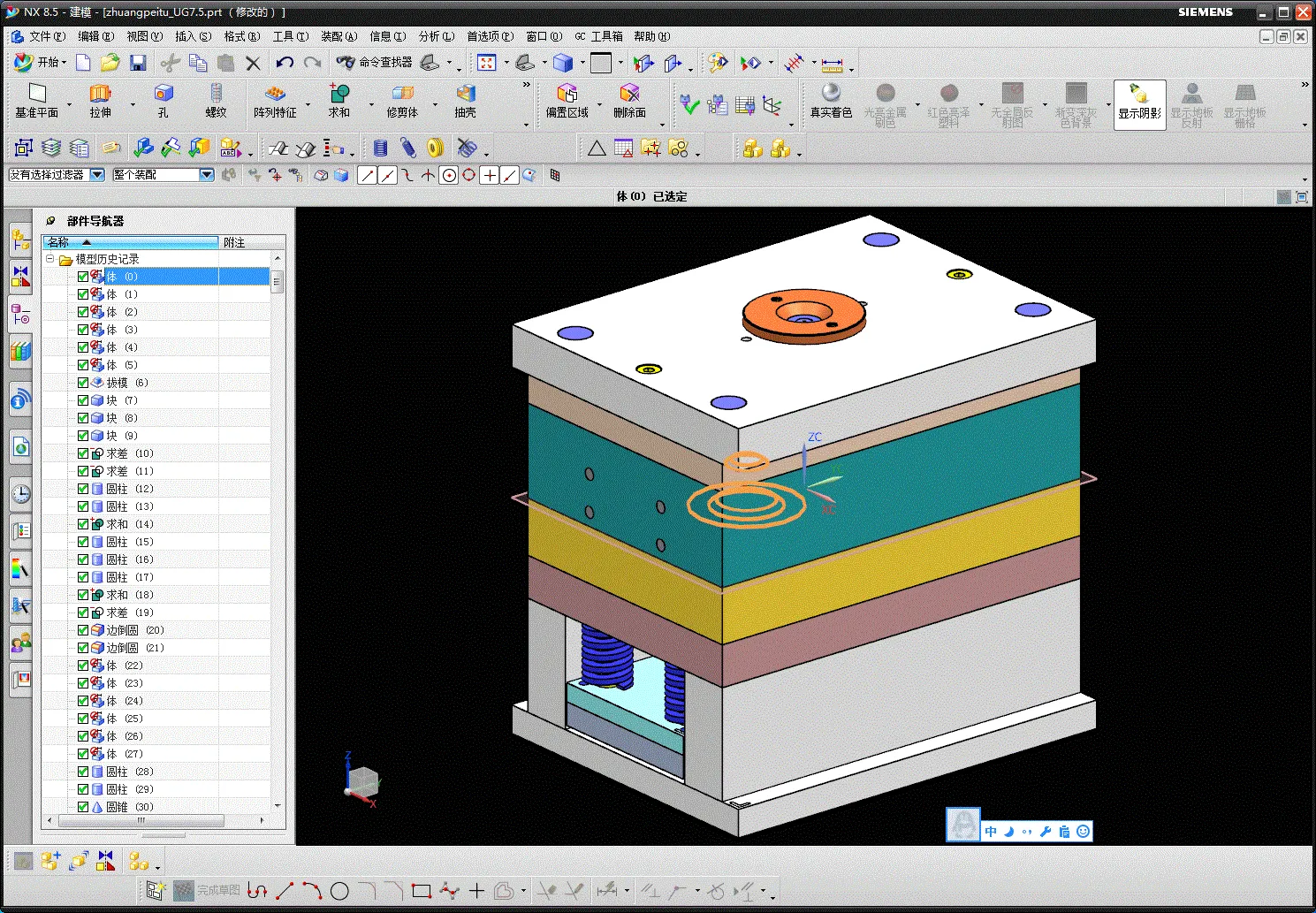Open the selection filter dropdown (没有选择过滤器)
The image size is (1316, 913).
point(97,175)
